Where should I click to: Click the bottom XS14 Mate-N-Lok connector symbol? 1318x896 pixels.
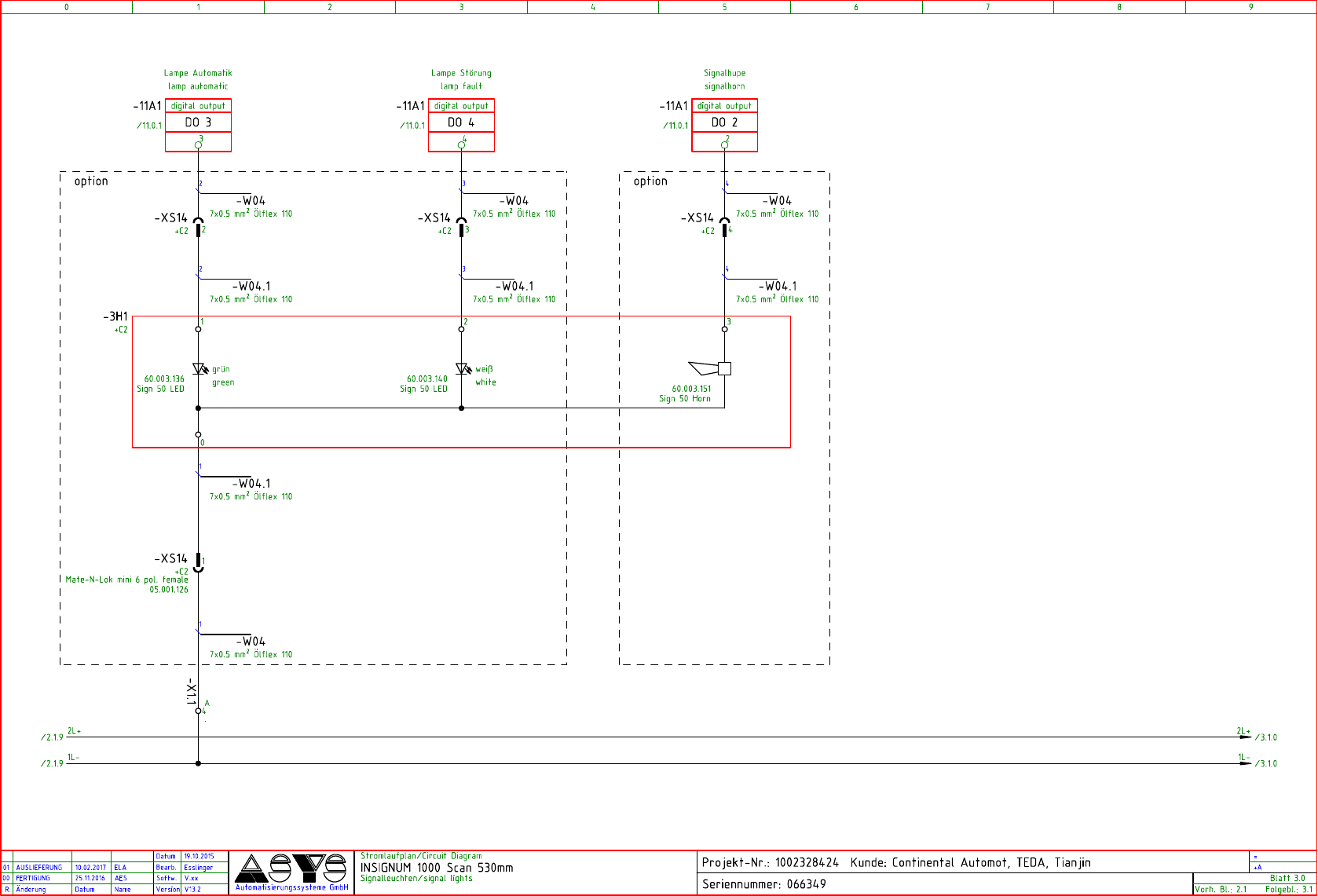click(199, 563)
